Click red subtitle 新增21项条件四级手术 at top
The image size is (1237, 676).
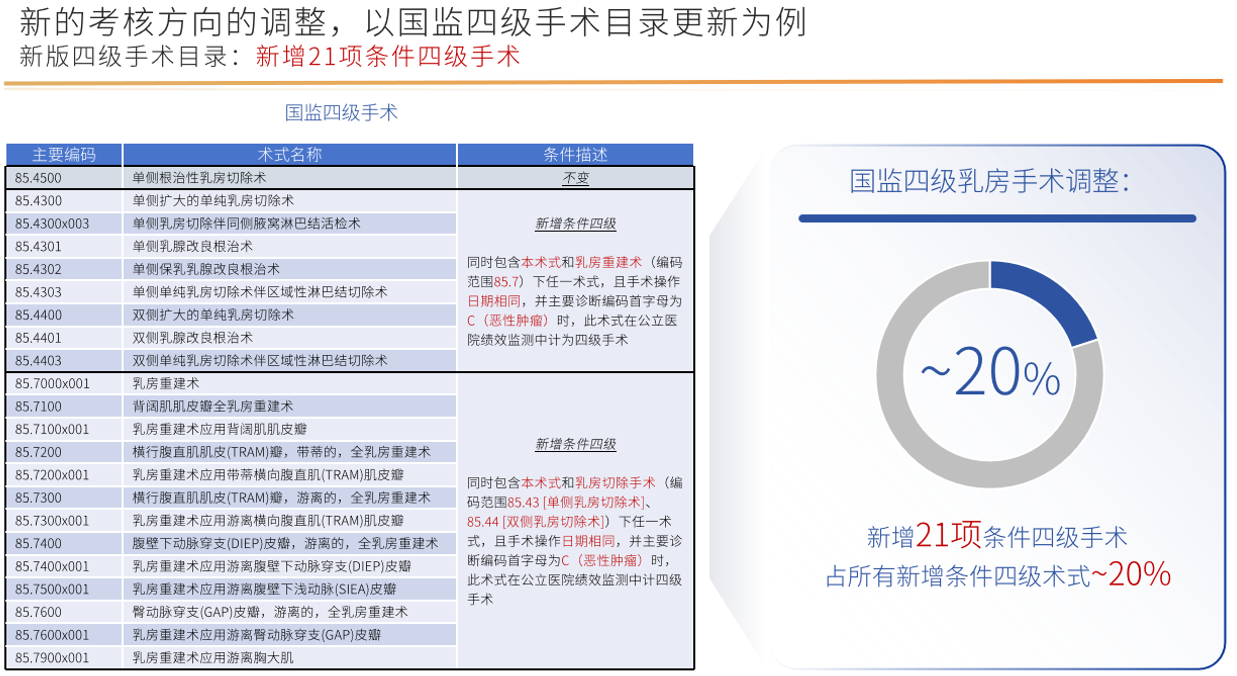click(388, 56)
